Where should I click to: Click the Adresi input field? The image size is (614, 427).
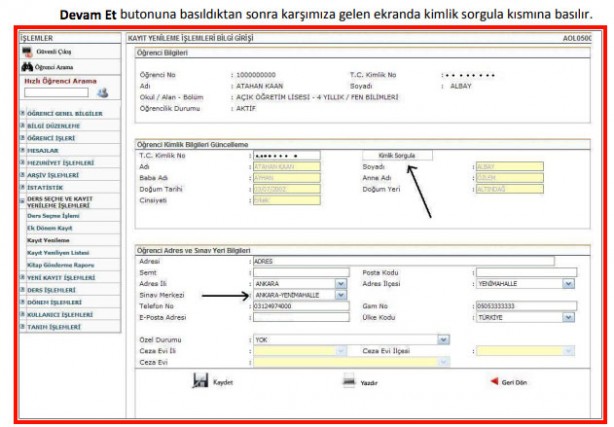click(x=404, y=261)
